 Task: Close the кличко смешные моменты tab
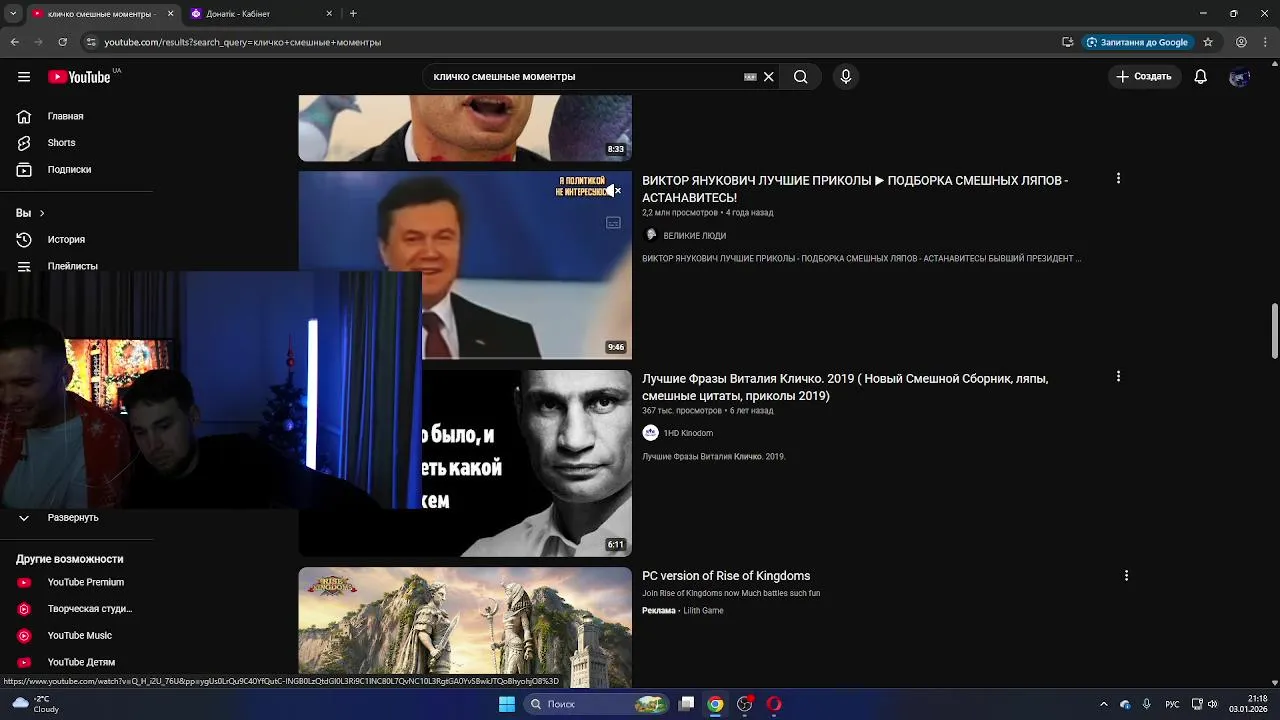(x=170, y=14)
